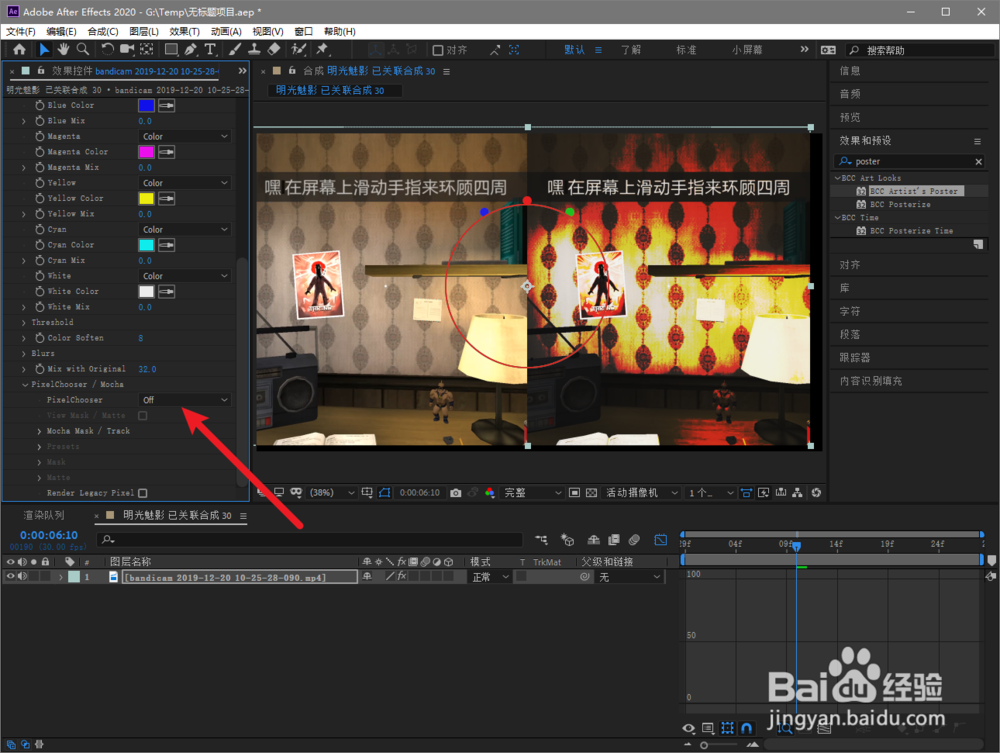Open the 合成(C) menu
The image size is (1000, 753).
[103, 31]
